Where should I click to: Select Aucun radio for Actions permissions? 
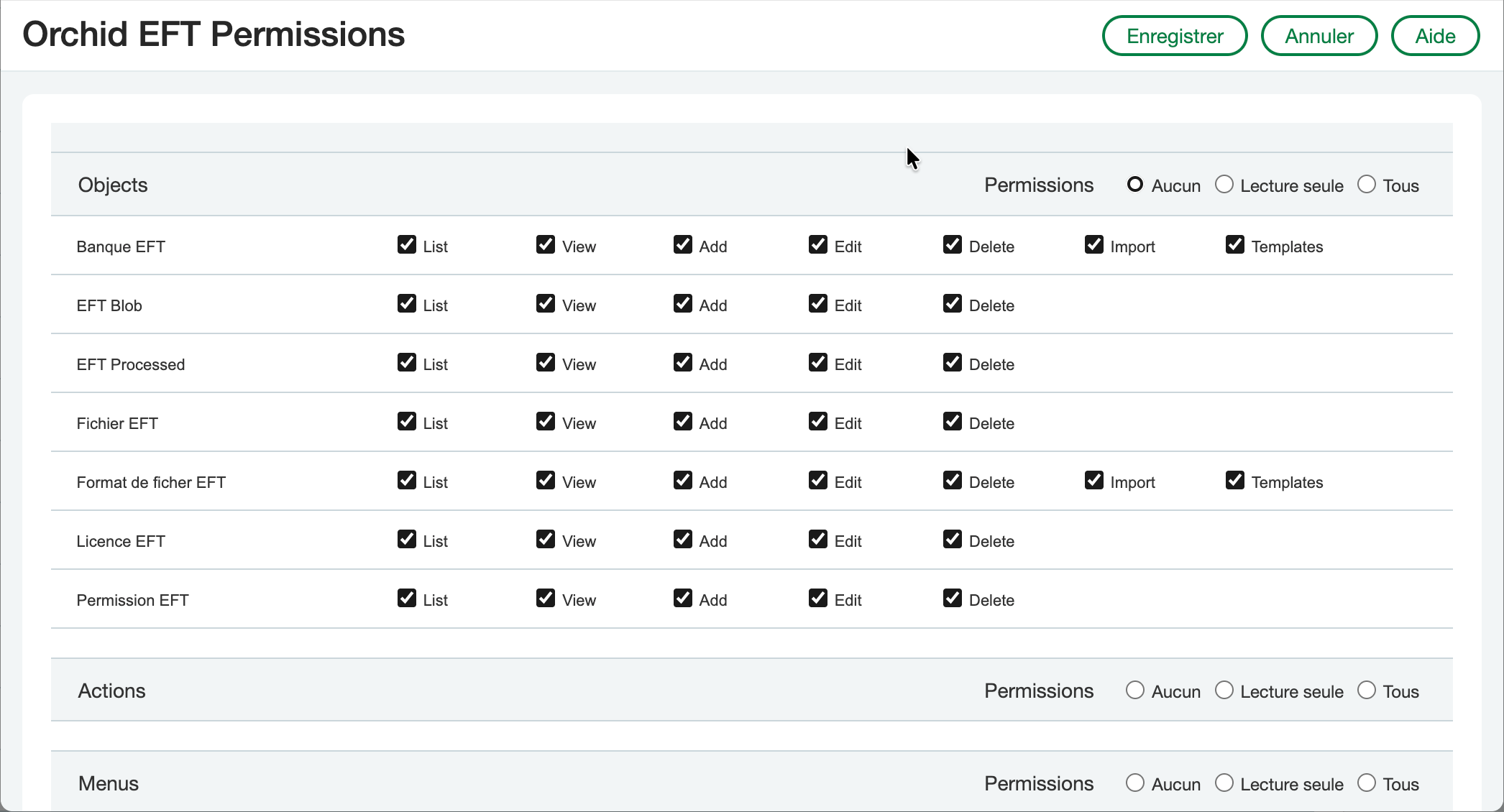(x=1134, y=691)
